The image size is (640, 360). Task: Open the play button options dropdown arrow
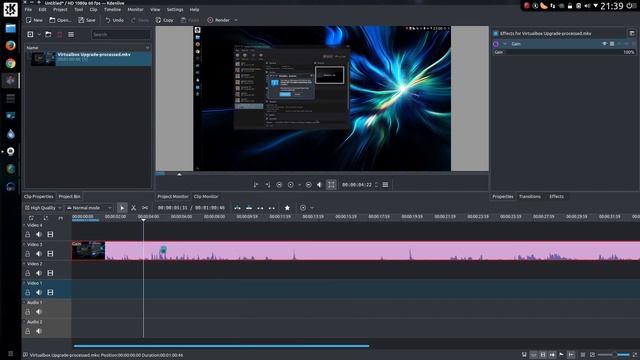point(300,185)
